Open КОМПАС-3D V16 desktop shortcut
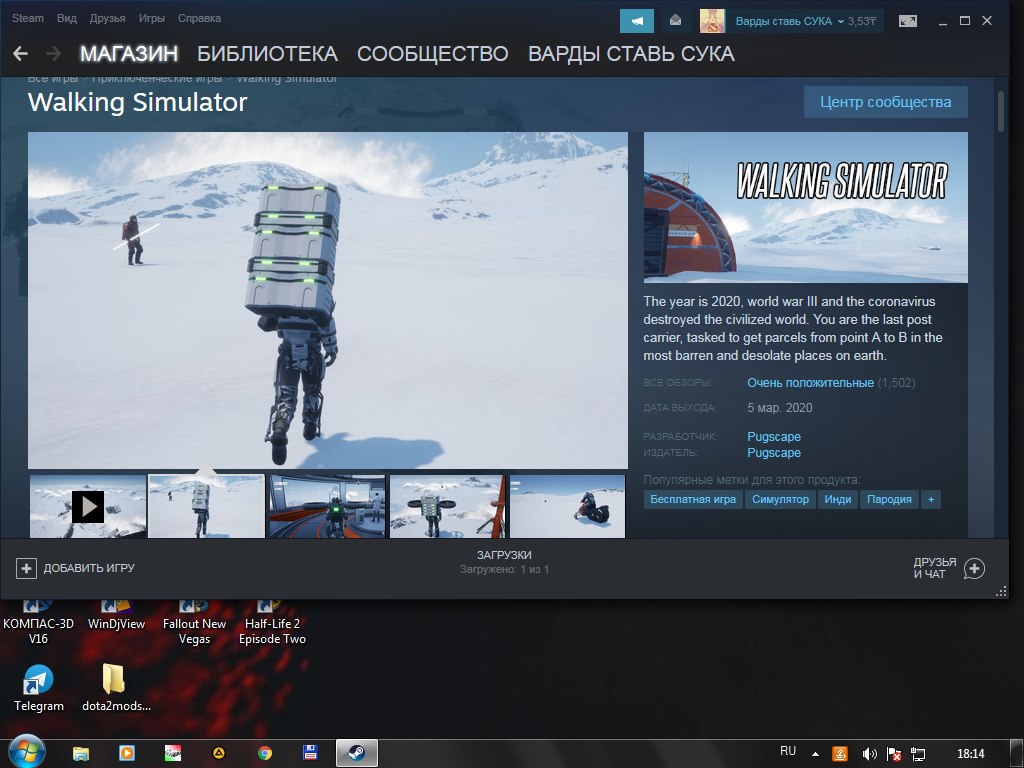The height and width of the screenshot is (768, 1024). coord(38,624)
